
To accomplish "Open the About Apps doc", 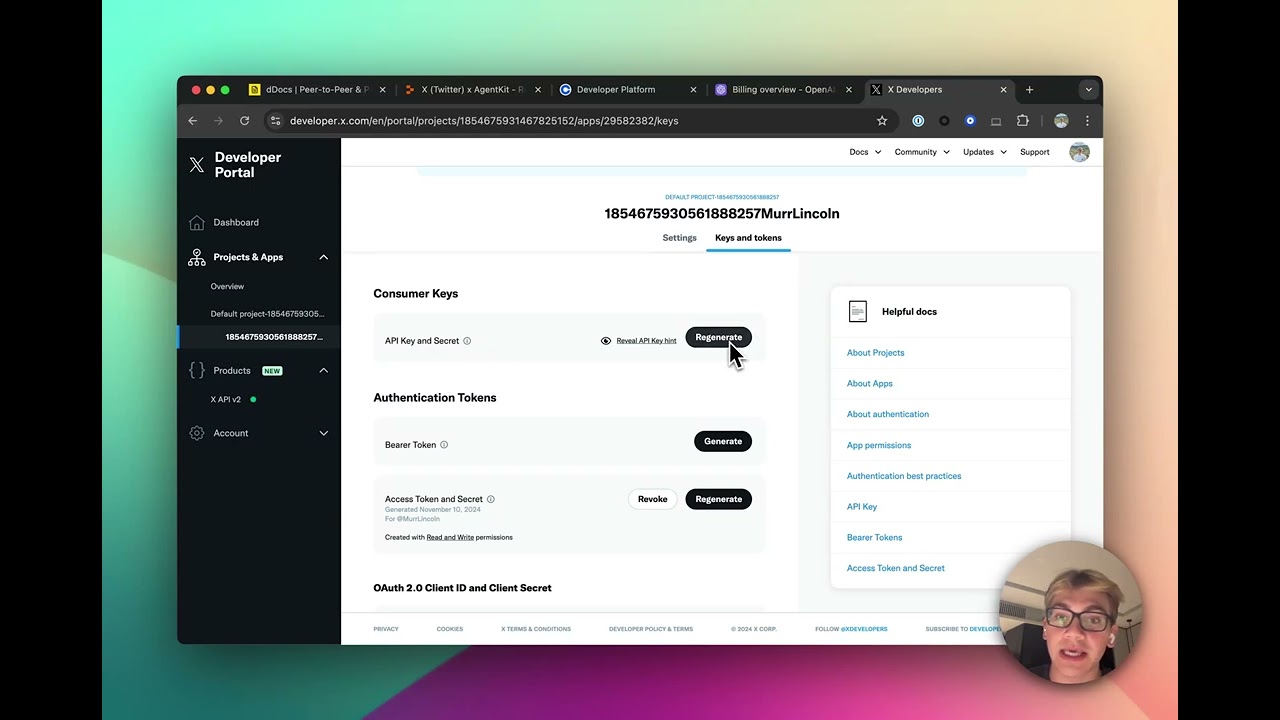I will (x=870, y=383).
